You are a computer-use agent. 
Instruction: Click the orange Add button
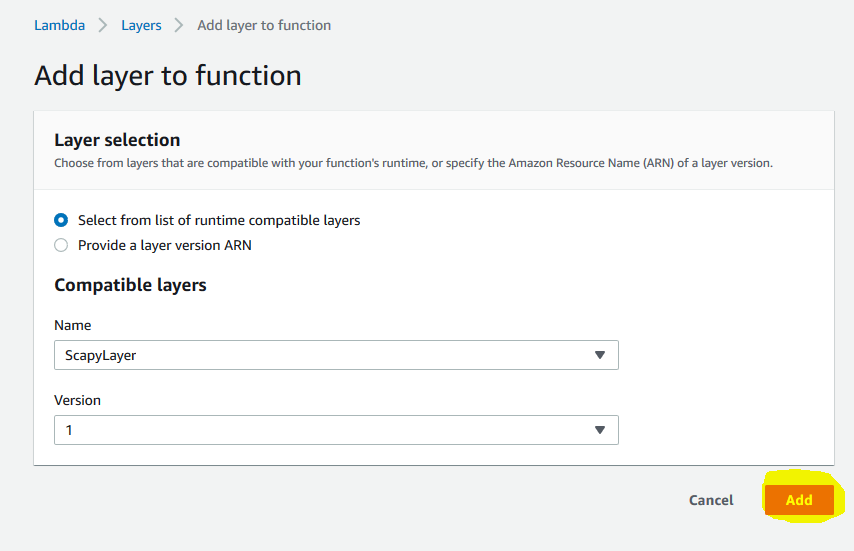(799, 500)
